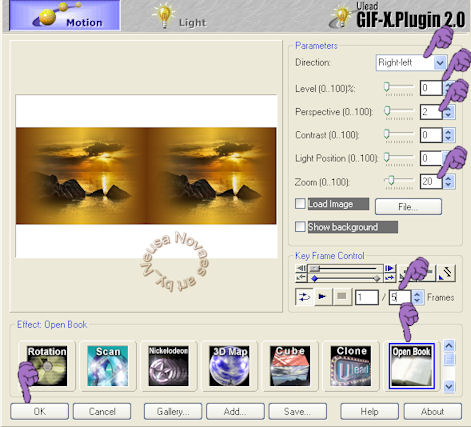Choose the Scan effect icon
This screenshot has width=471, height=427.
click(x=108, y=366)
